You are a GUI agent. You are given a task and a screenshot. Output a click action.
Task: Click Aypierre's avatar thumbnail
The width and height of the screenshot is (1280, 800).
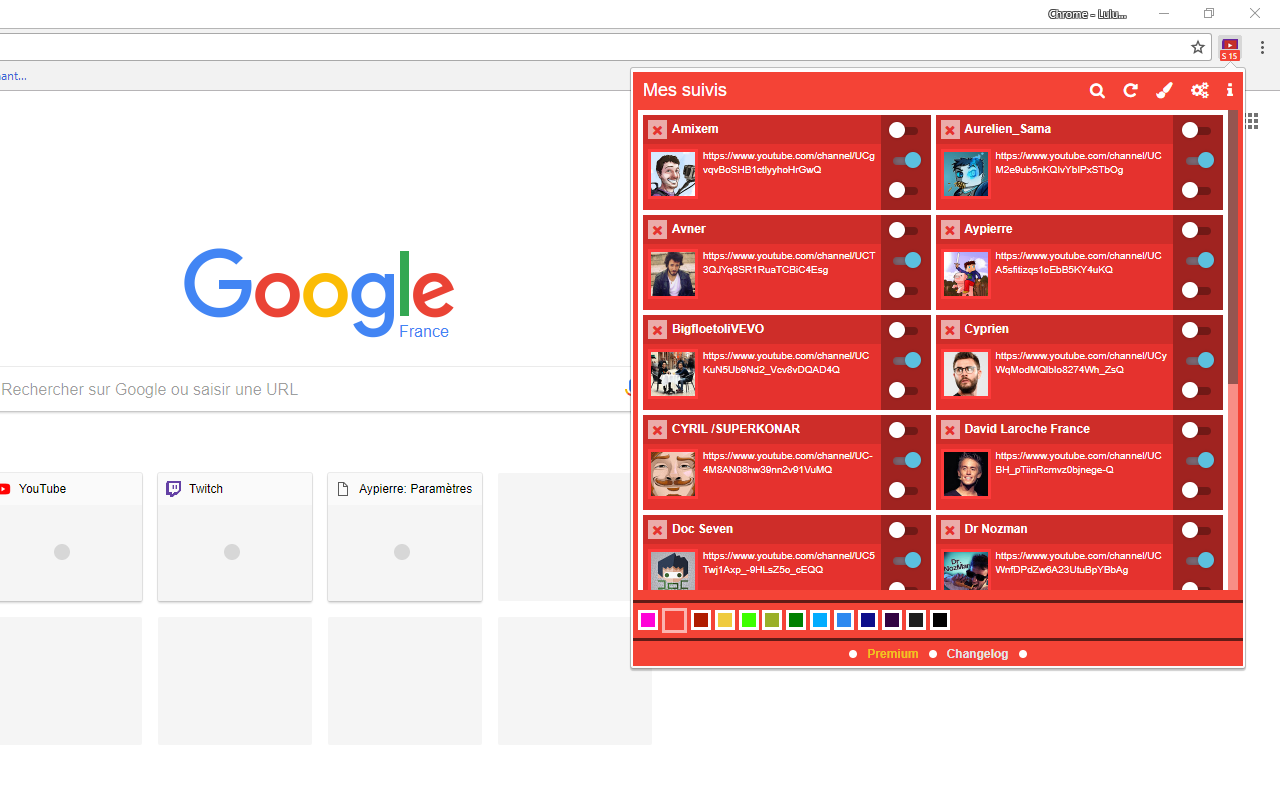click(966, 274)
